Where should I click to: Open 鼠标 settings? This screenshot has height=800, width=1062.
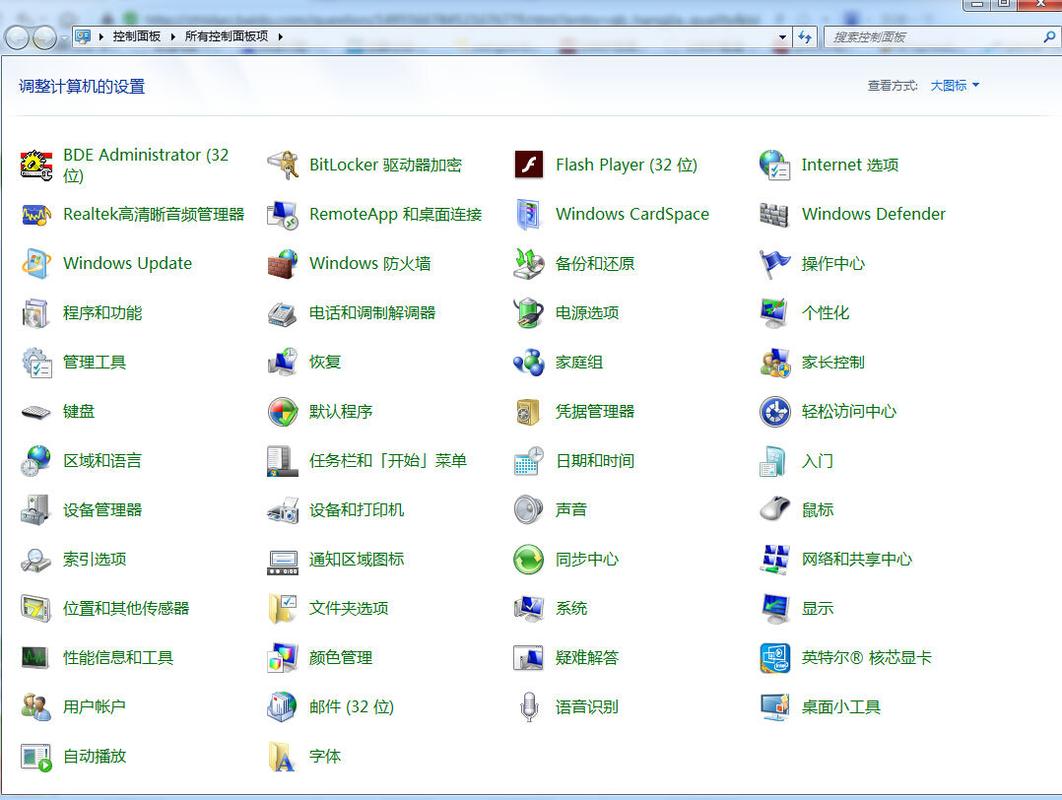[815, 509]
